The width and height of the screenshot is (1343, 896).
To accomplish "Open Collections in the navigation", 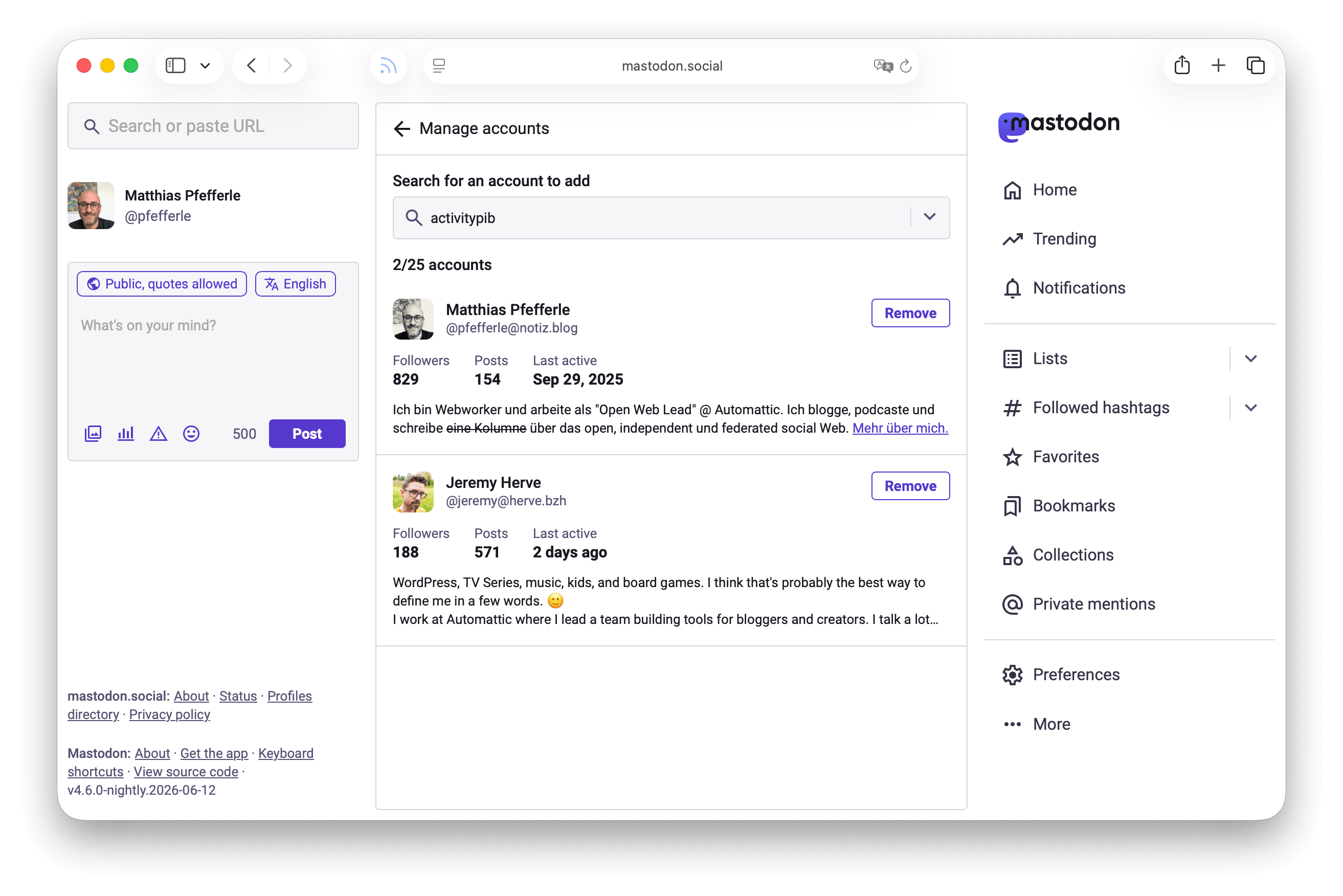I will coord(1058,555).
